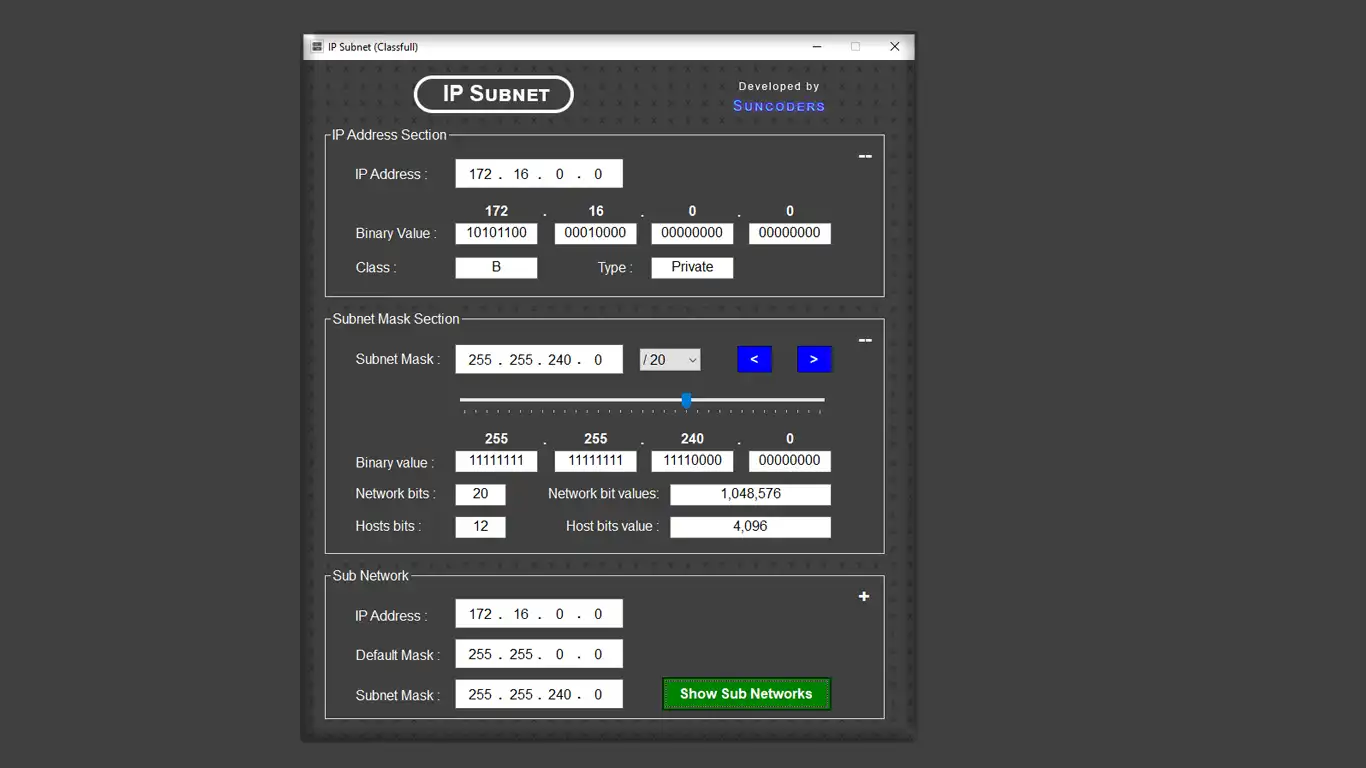Click the app icon in the title bar

click(x=317, y=47)
